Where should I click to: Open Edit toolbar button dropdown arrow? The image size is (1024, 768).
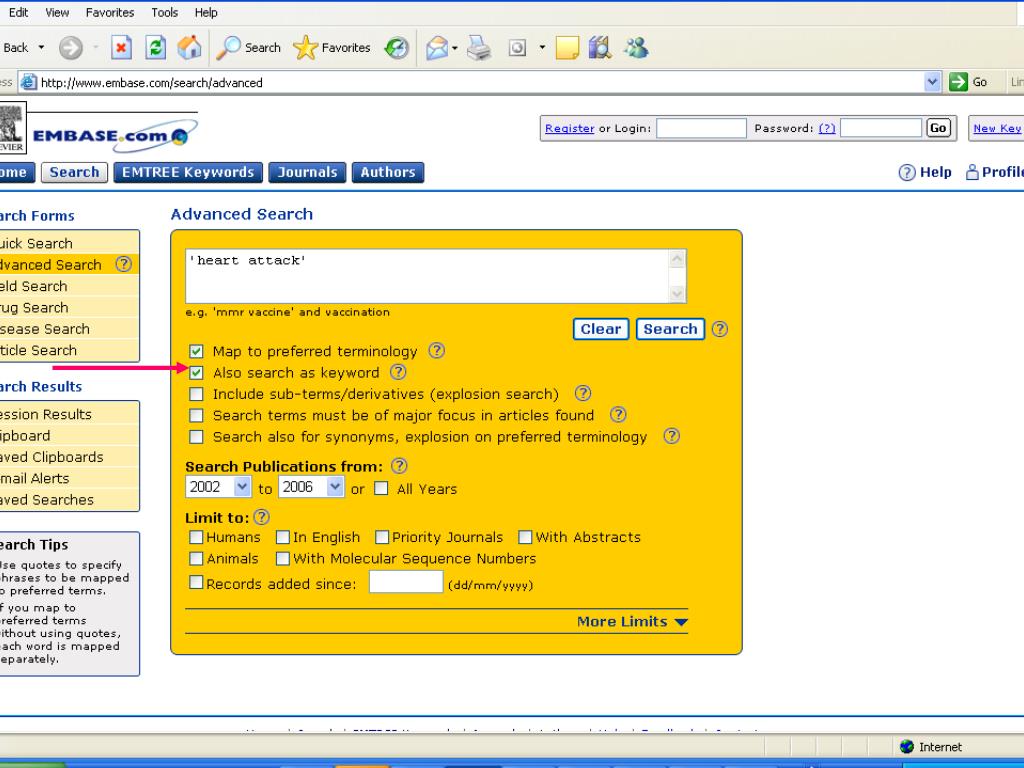[542, 48]
